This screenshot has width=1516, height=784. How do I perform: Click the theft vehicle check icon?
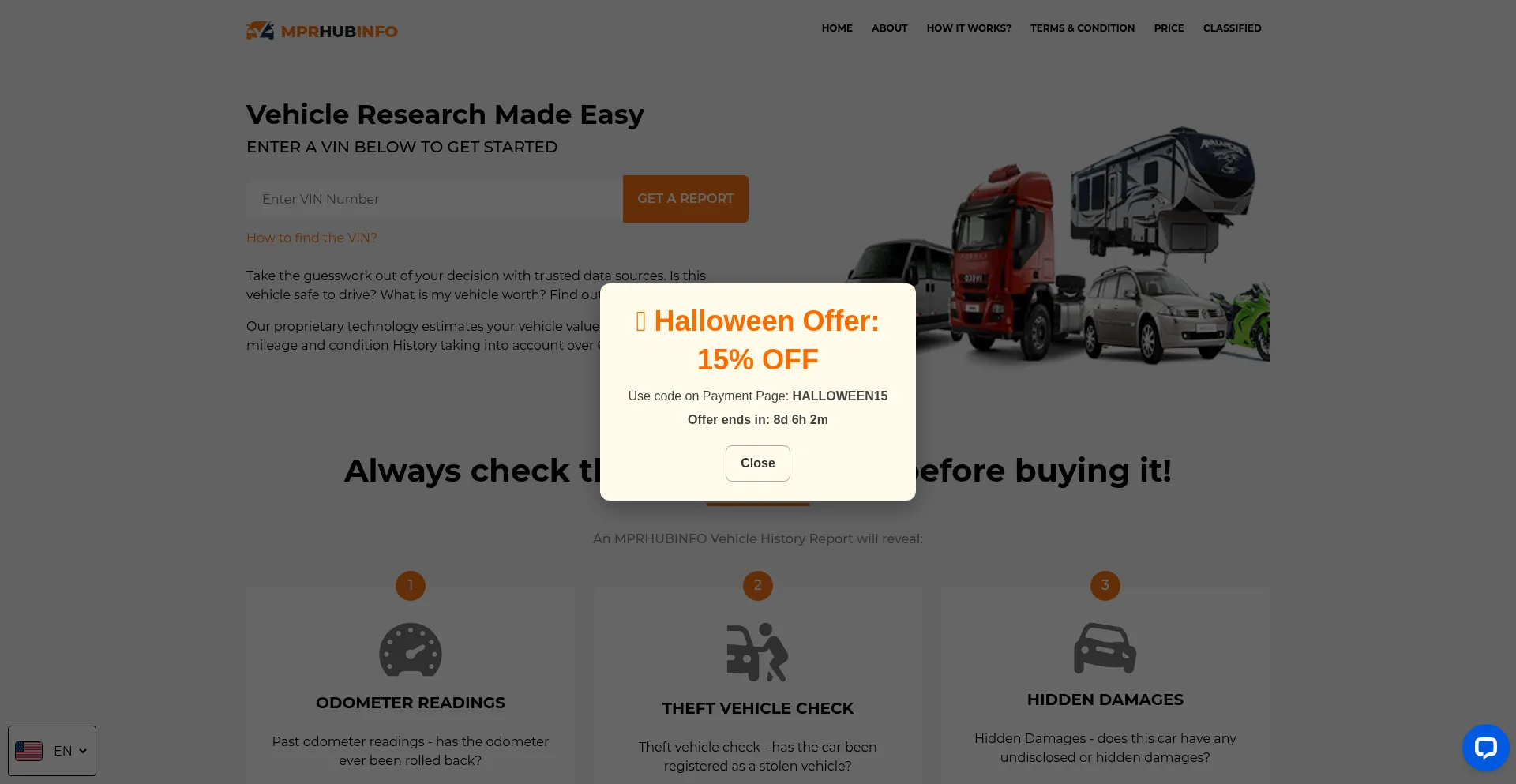[758, 652]
